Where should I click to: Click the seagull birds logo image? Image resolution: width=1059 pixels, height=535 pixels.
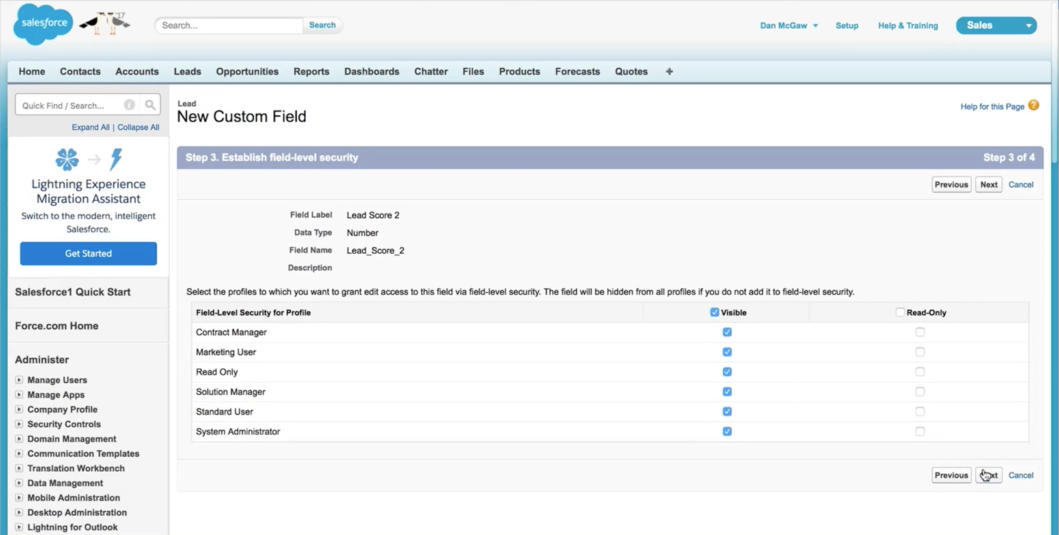(x=105, y=24)
